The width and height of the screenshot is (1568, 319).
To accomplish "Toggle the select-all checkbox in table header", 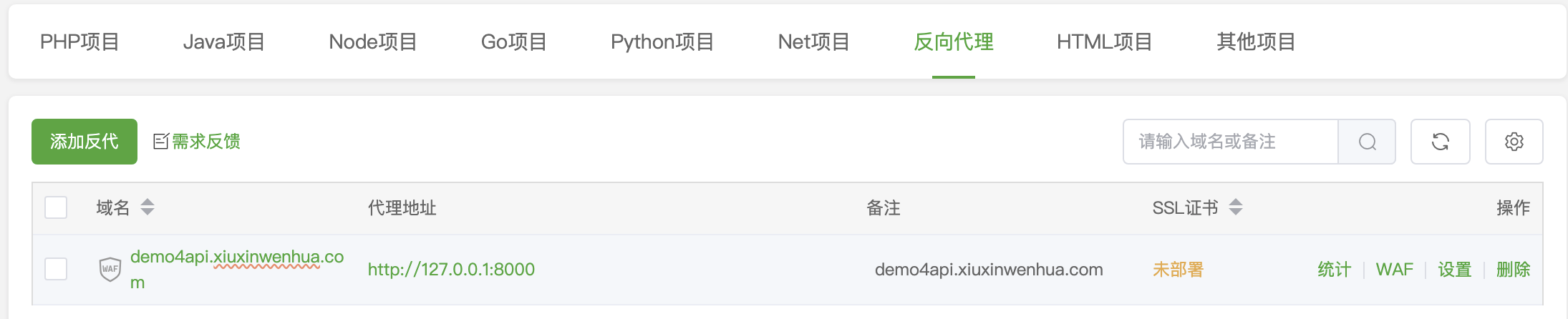I will tap(56, 207).
